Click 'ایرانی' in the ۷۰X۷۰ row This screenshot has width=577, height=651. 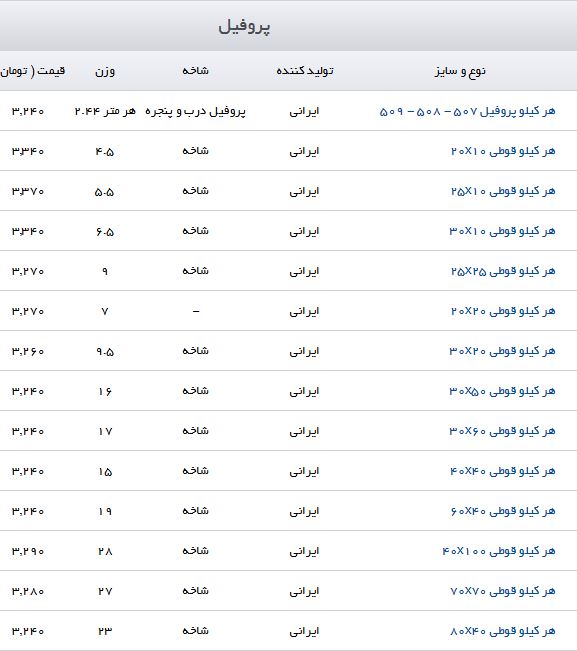click(x=304, y=591)
